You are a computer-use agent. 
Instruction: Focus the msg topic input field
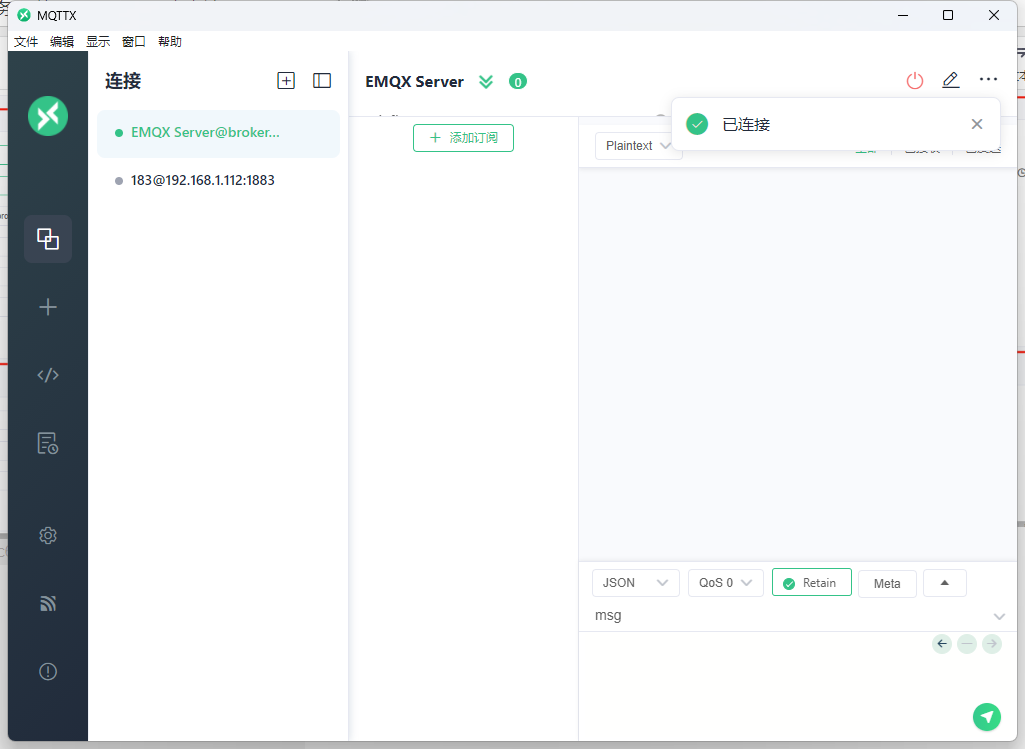click(x=791, y=616)
